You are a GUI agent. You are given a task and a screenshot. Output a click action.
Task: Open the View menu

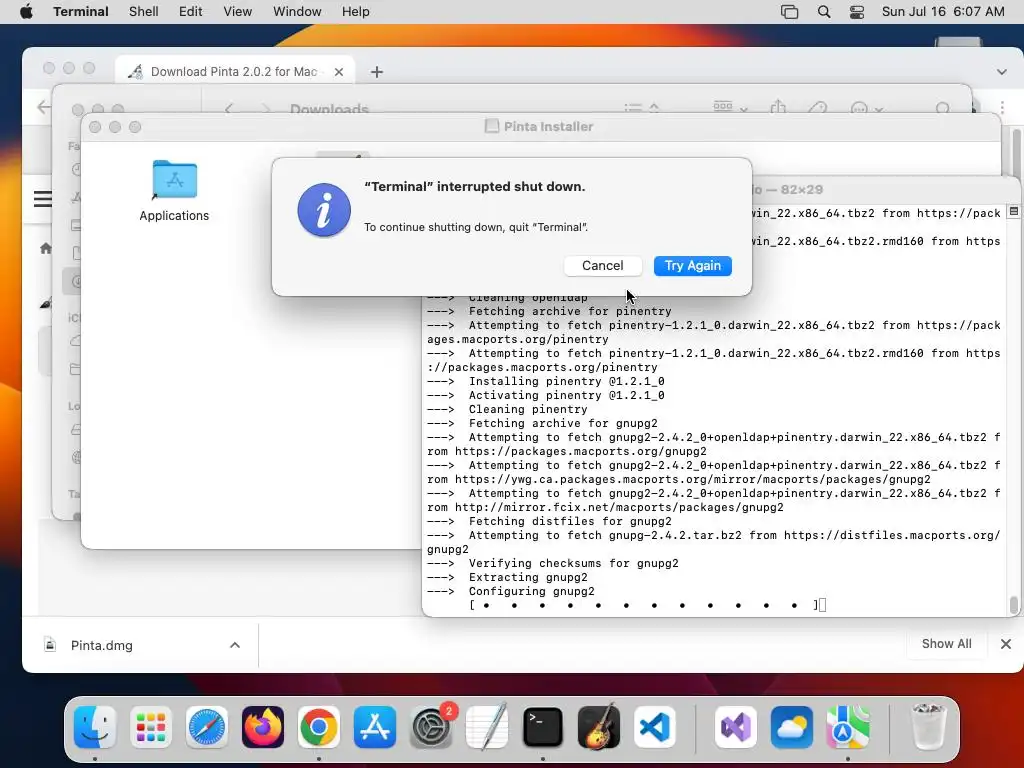tap(237, 12)
